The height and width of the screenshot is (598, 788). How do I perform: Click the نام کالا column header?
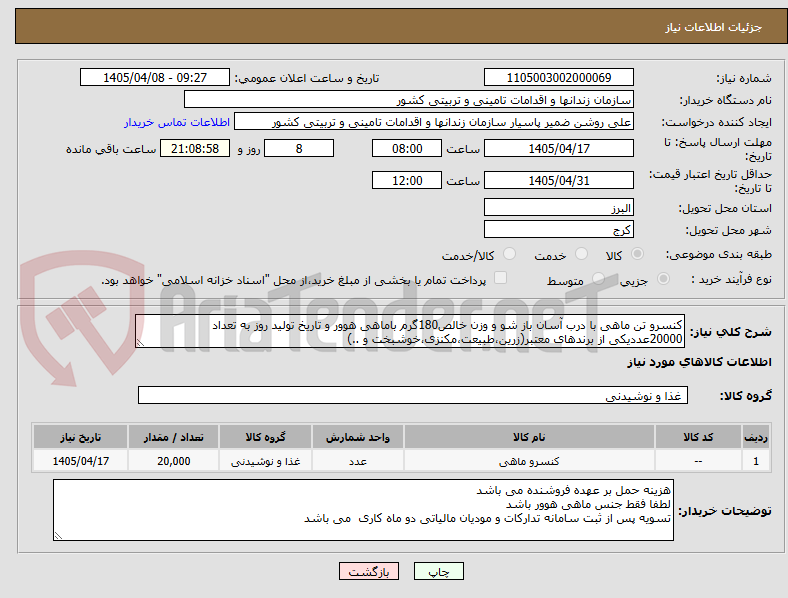tap(529, 437)
